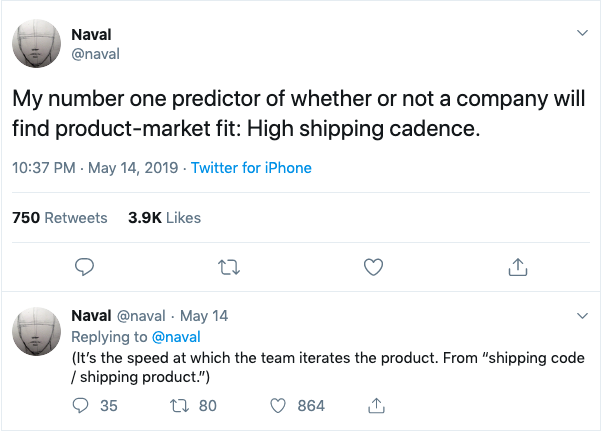Like the main tweet with heart icon
The image size is (603, 431).
(x=373, y=267)
